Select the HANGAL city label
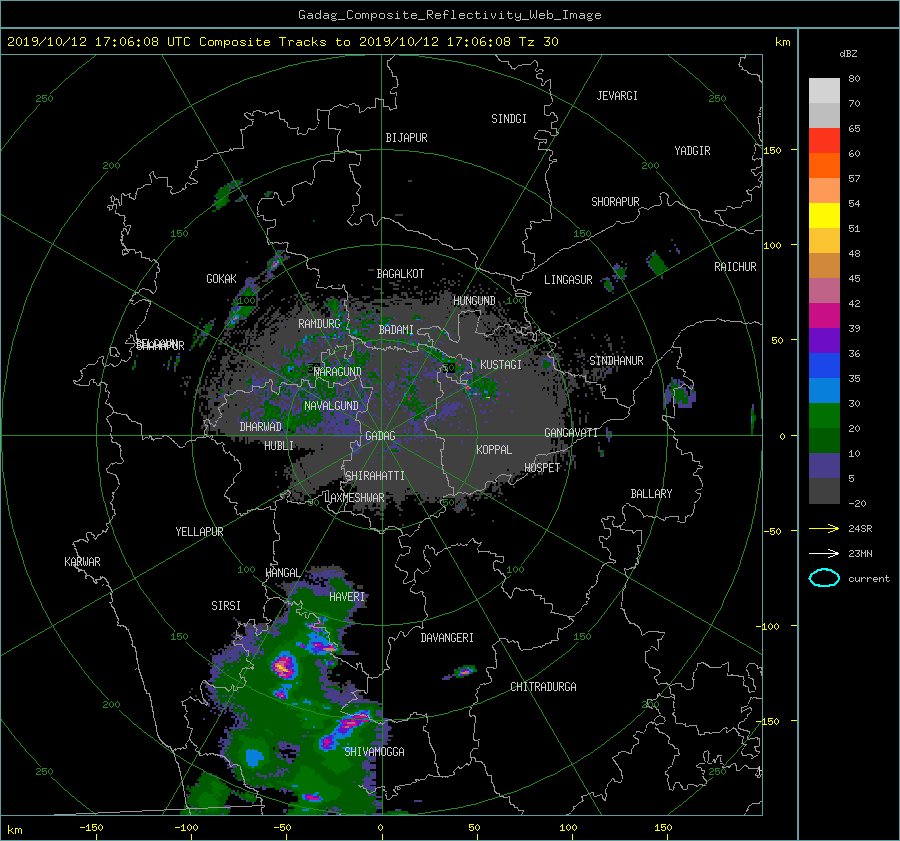 (x=283, y=573)
